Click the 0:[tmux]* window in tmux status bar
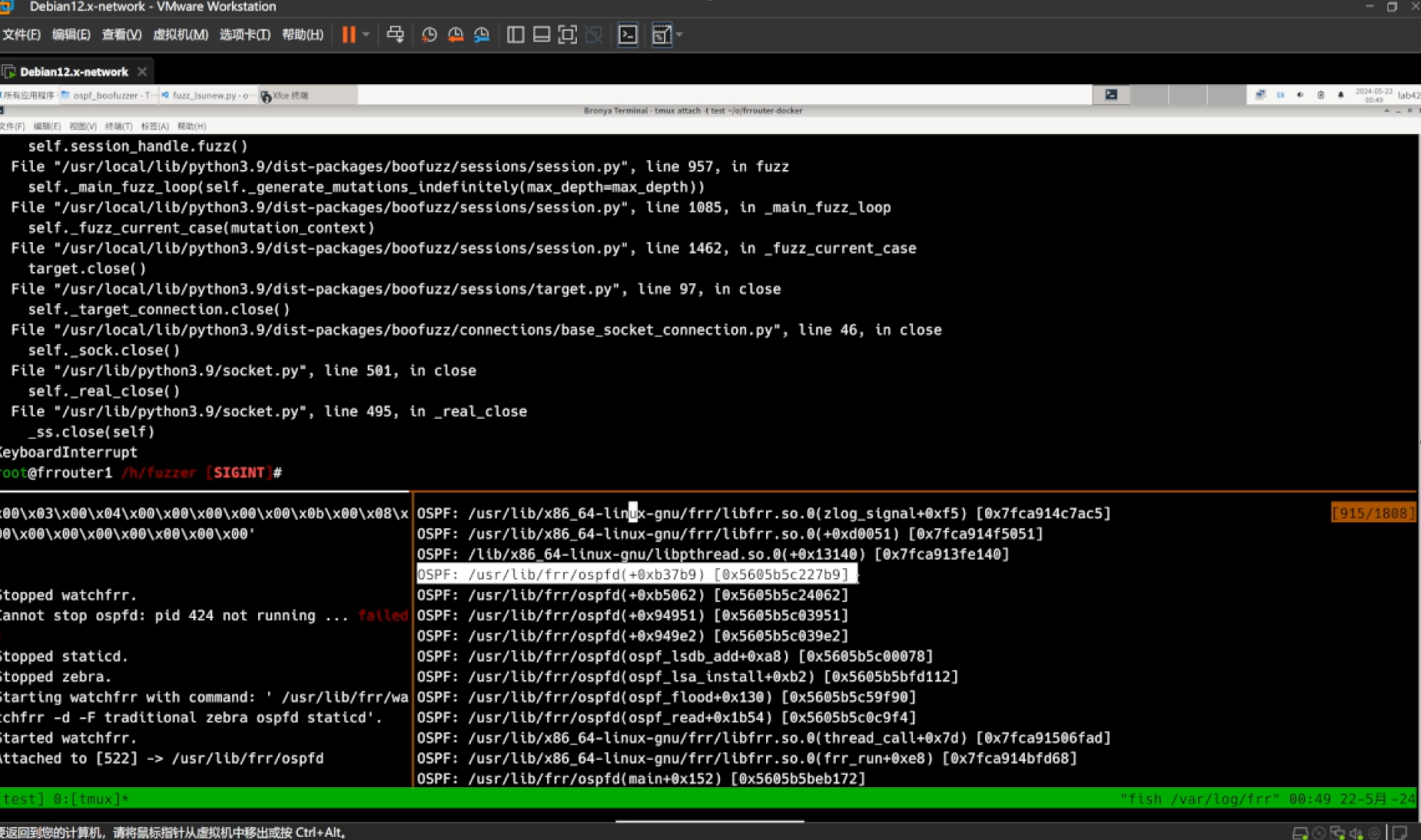The image size is (1421, 840). [x=91, y=799]
